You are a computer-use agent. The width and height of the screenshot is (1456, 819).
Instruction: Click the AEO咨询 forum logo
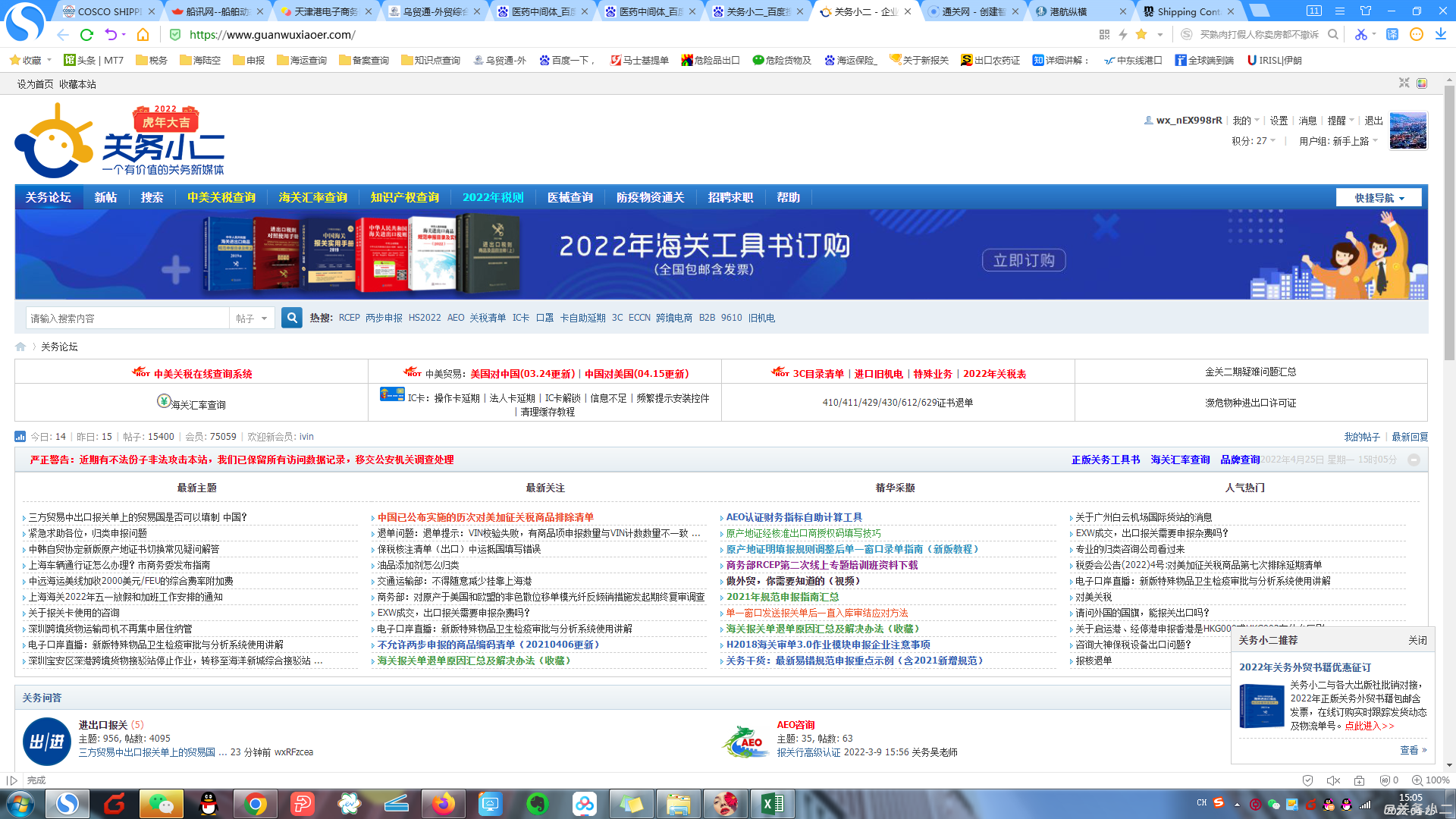745,741
